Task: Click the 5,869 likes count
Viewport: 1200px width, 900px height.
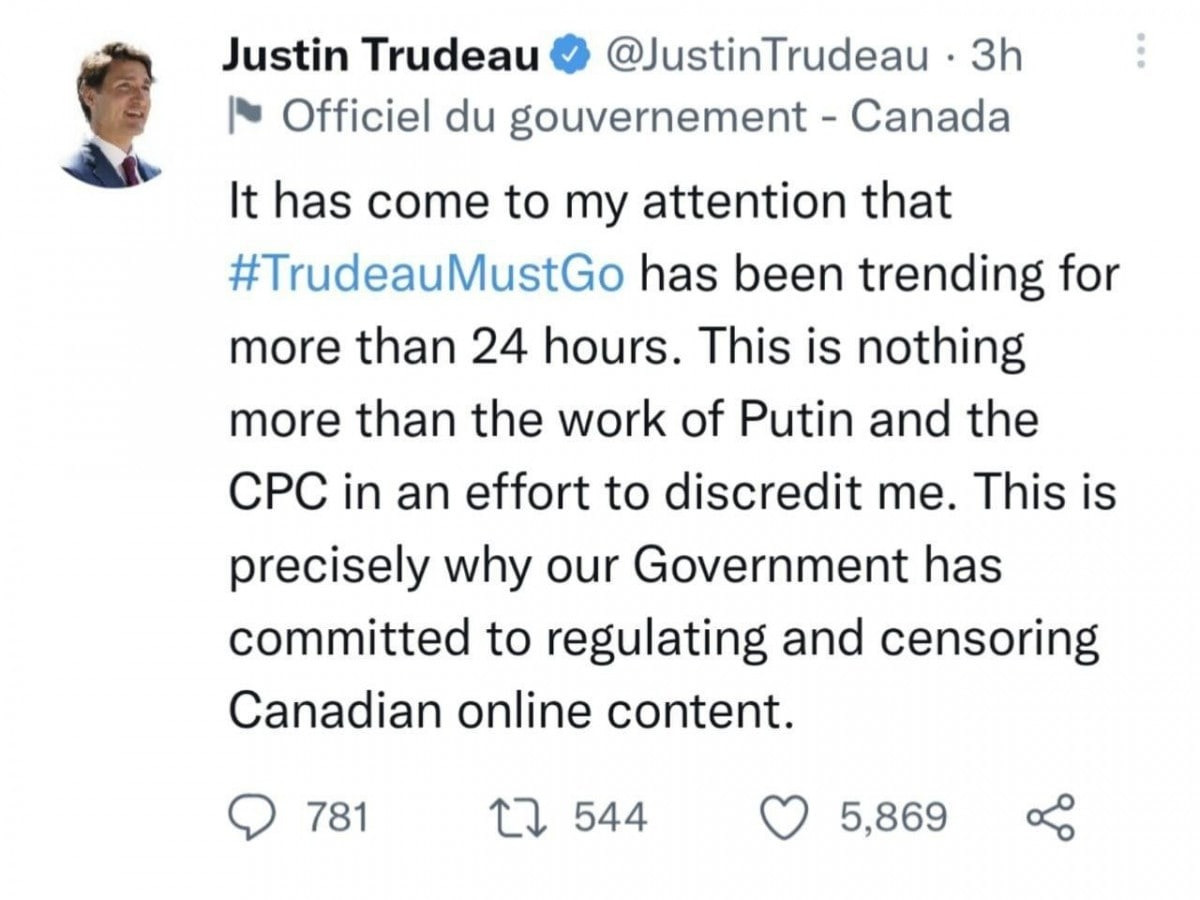Action: 893,818
